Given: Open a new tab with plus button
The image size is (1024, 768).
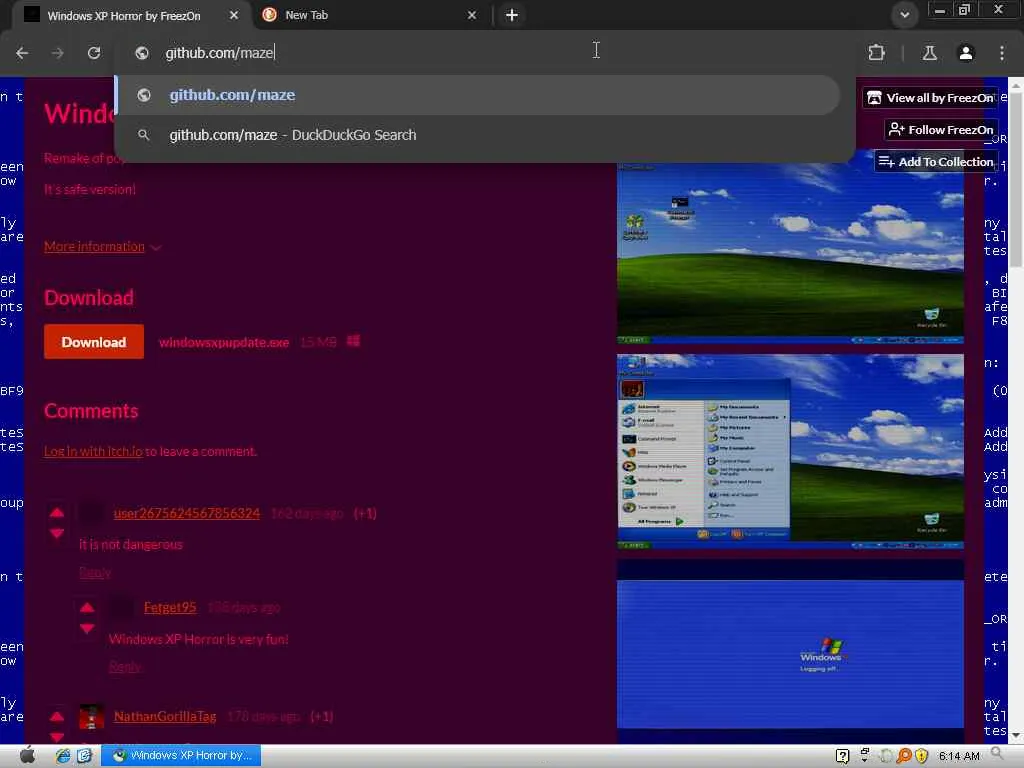Looking at the screenshot, I should 512,15.
